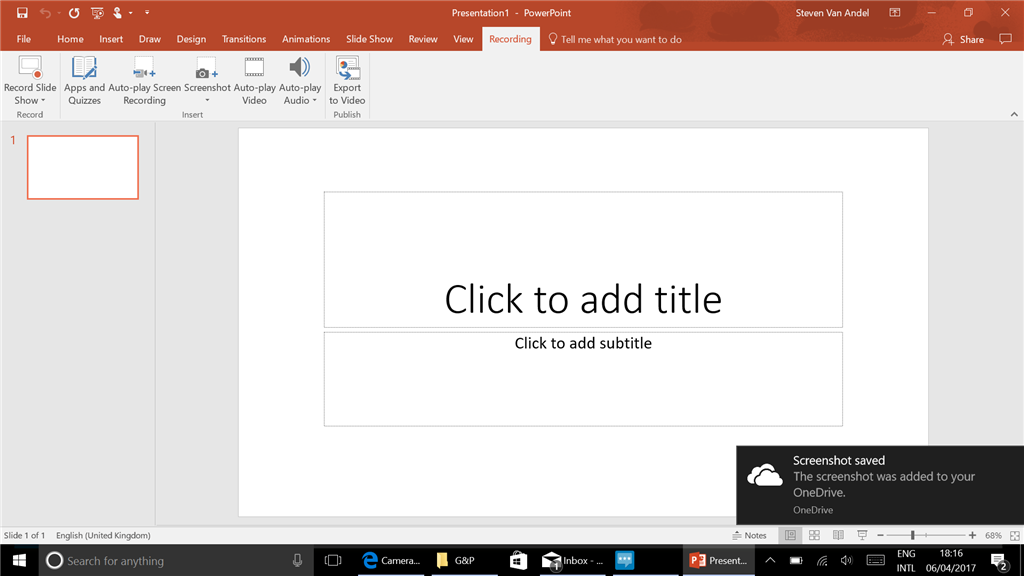Viewport: 1024px width, 576px height.
Task: Click the 68% zoom level
Action: [993, 536]
